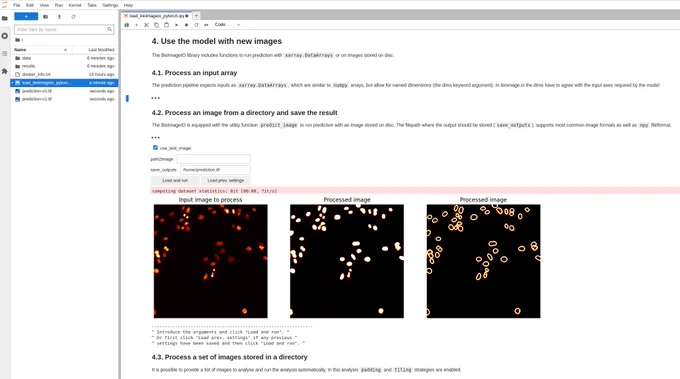Image resolution: width=680 pixels, height=379 pixels.
Task: Click the blue New Launcher plus button
Action: (x=26, y=16)
